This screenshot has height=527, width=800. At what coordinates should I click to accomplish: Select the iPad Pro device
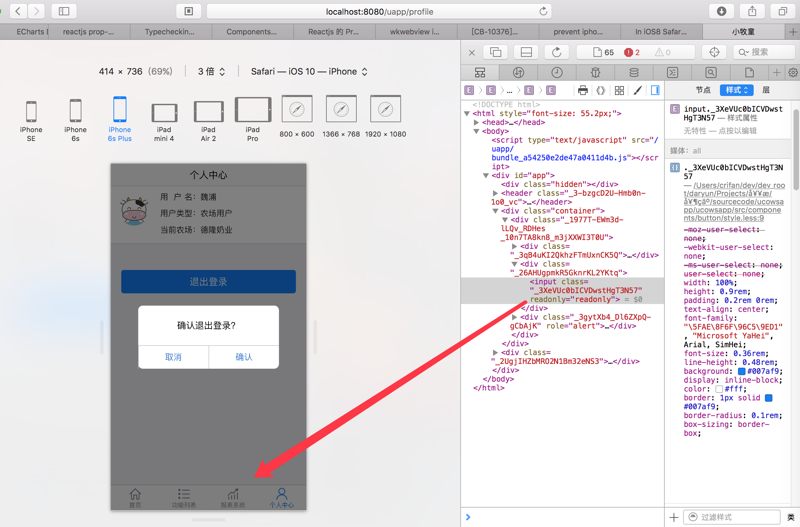click(x=253, y=119)
